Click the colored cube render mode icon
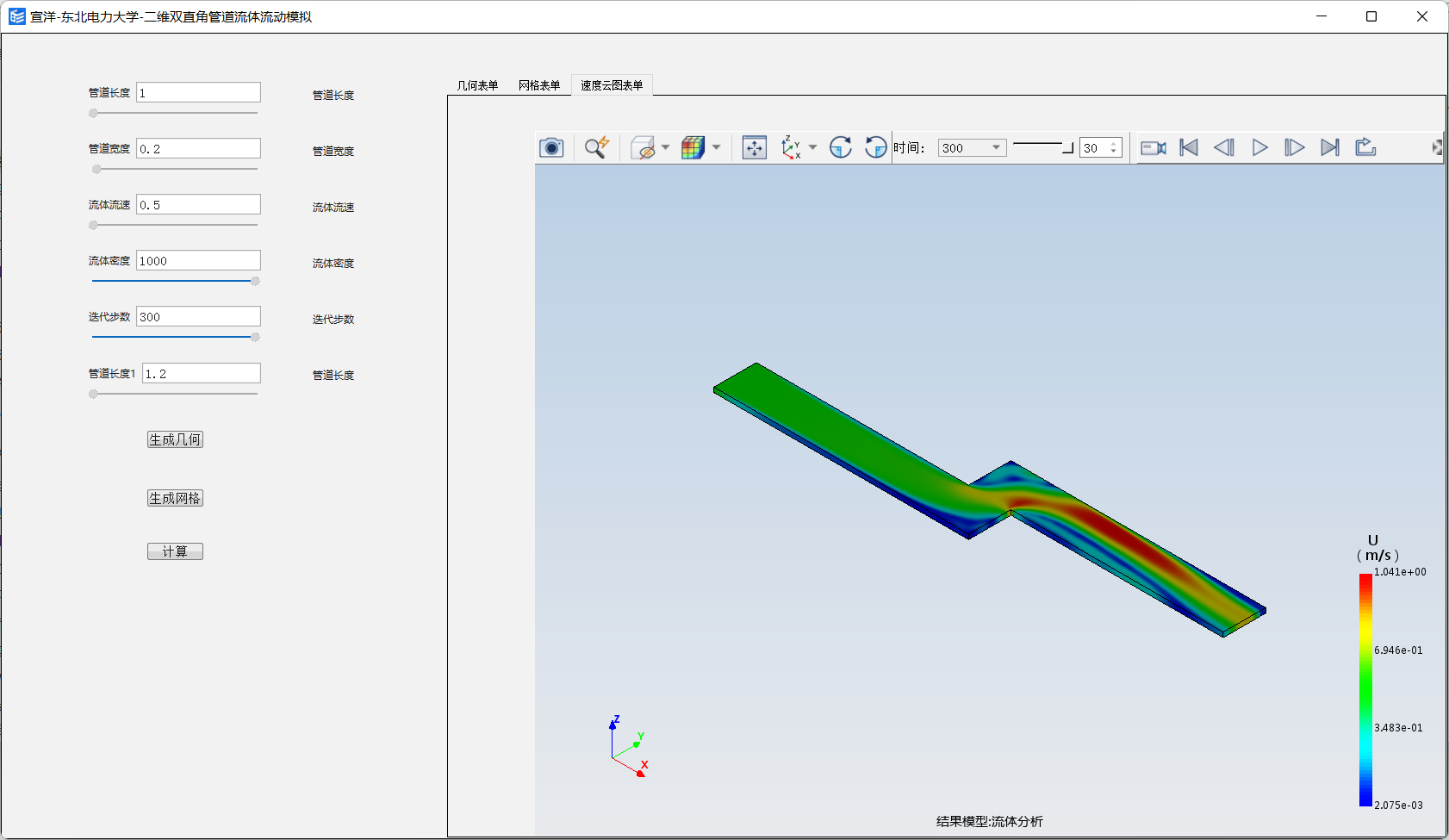 pos(693,148)
